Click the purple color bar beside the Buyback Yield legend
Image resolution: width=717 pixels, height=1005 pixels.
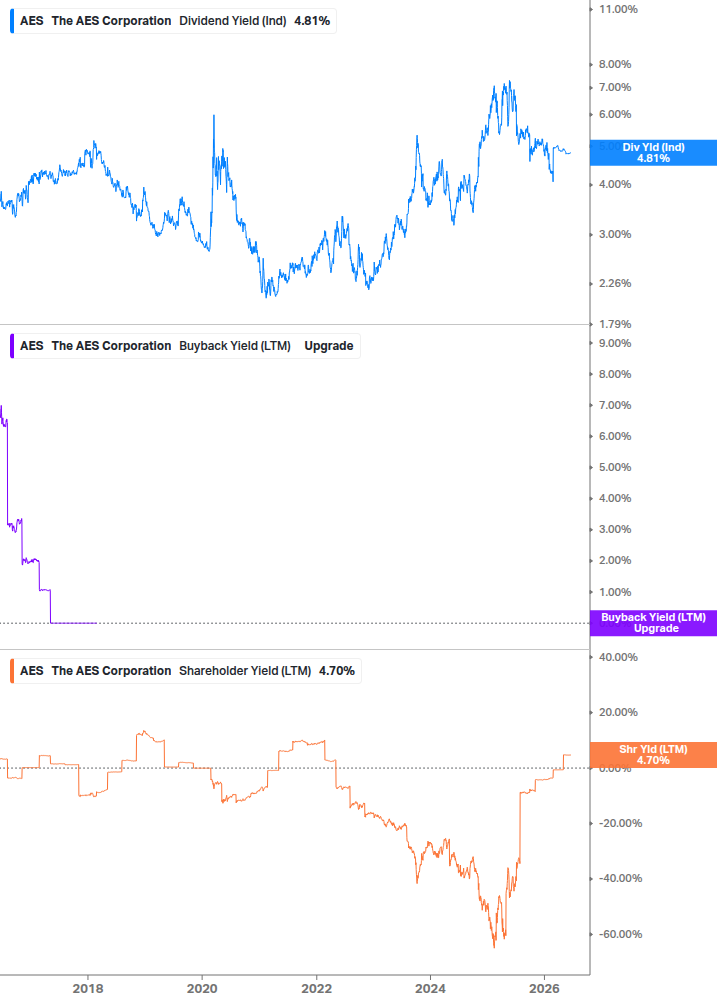12,346
